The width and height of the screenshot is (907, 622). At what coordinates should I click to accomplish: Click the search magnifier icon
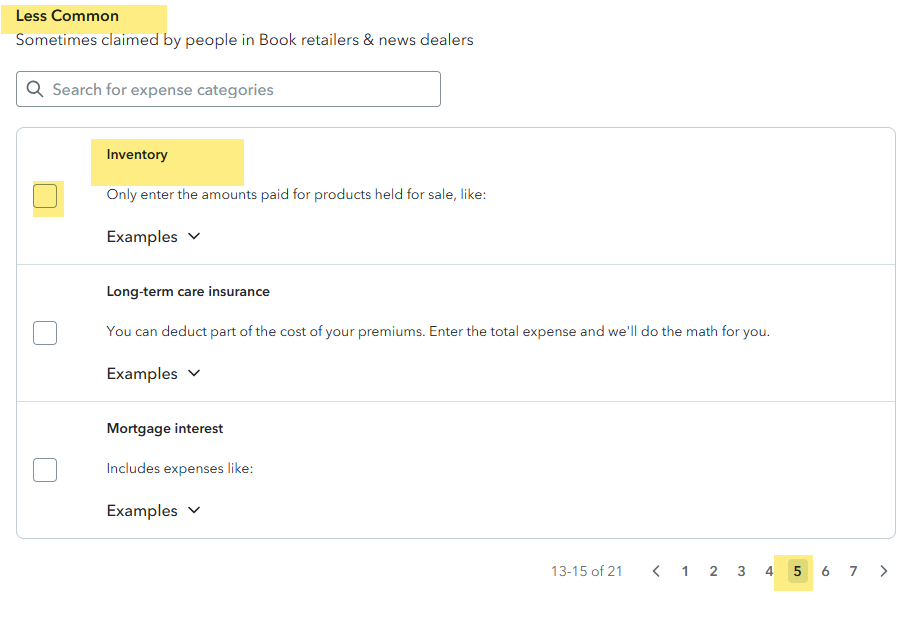[35, 90]
